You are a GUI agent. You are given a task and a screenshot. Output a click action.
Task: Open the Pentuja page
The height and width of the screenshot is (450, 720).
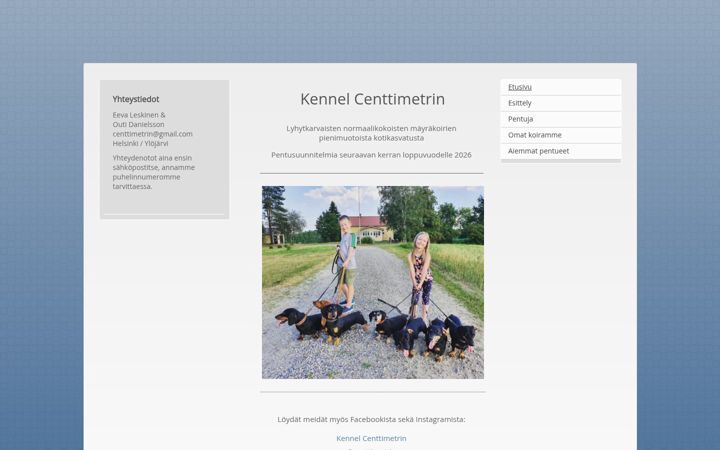coord(561,119)
